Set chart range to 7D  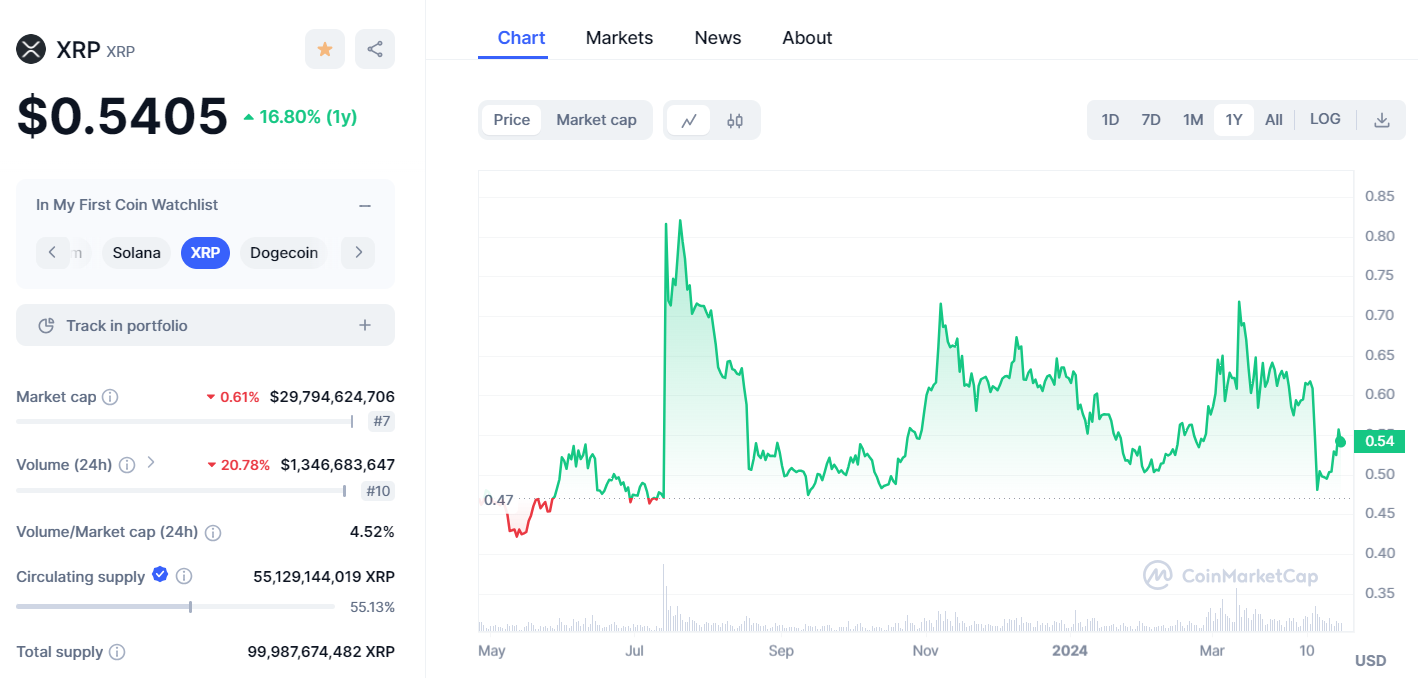tap(1151, 120)
